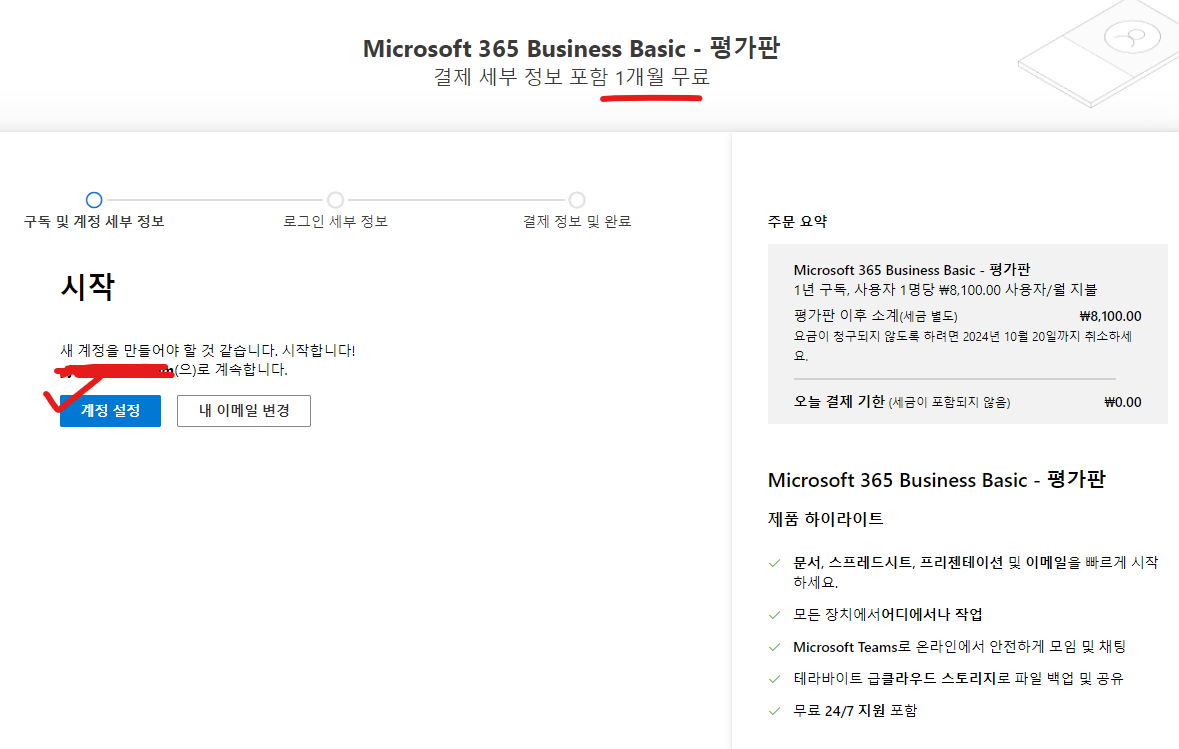
Task: Click the 시작 heading
Action: (87, 287)
